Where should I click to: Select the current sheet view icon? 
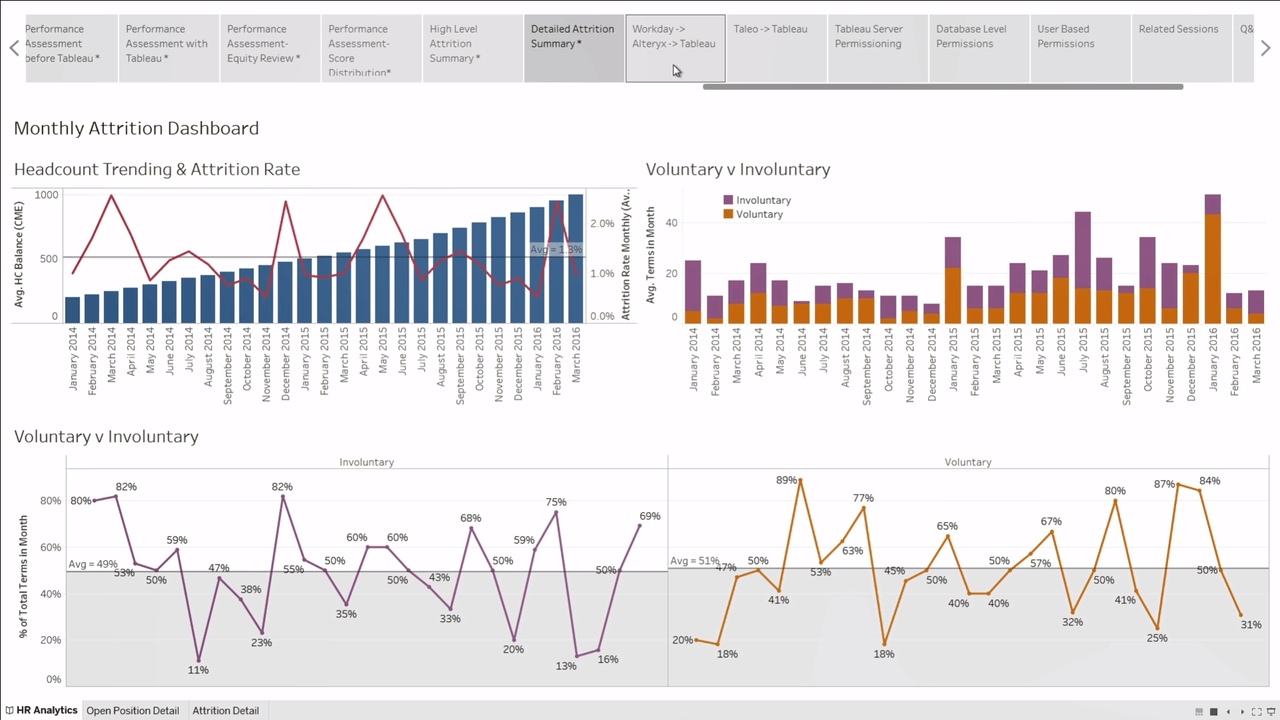(x=1215, y=711)
